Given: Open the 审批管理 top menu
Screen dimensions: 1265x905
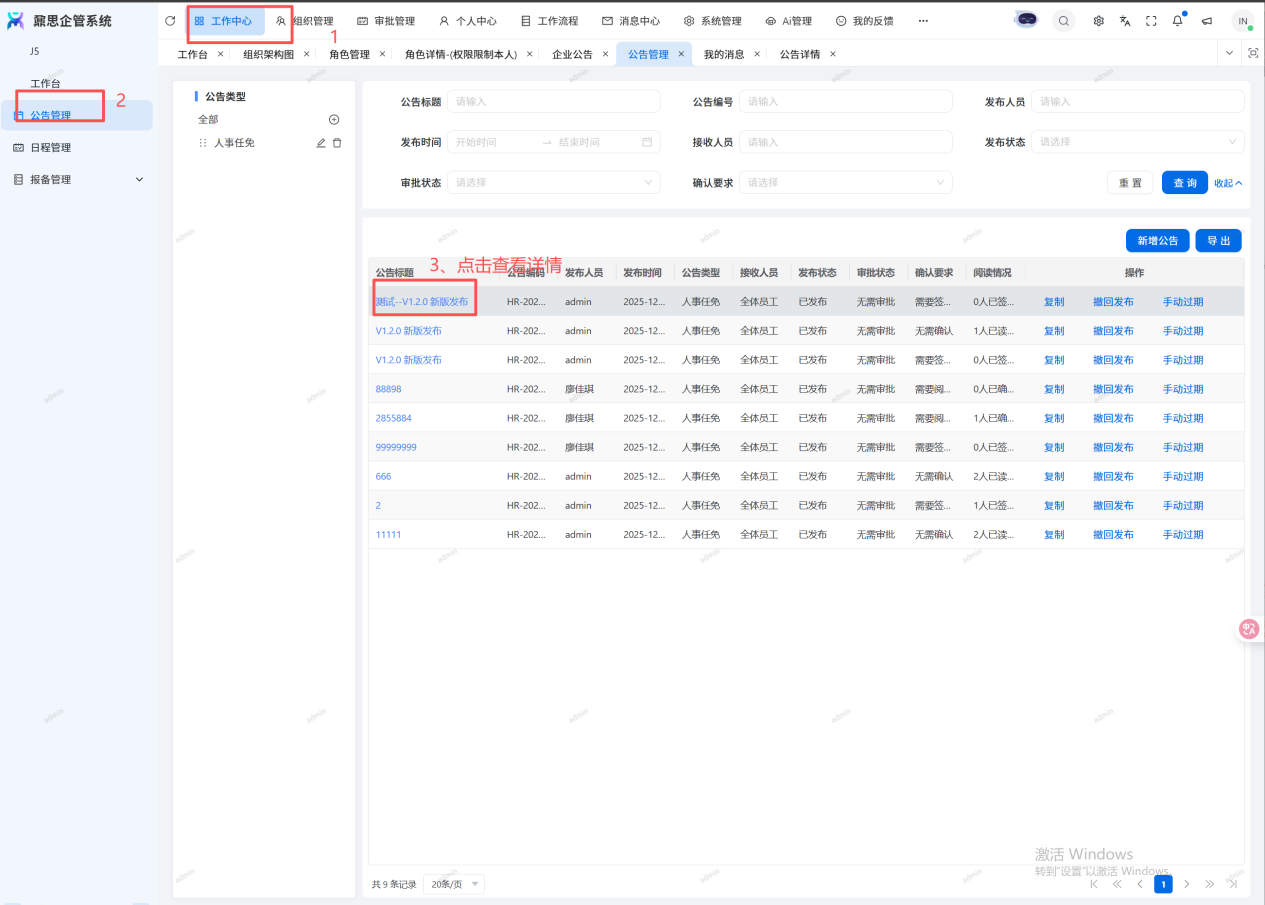Looking at the screenshot, I should (386, 21).
